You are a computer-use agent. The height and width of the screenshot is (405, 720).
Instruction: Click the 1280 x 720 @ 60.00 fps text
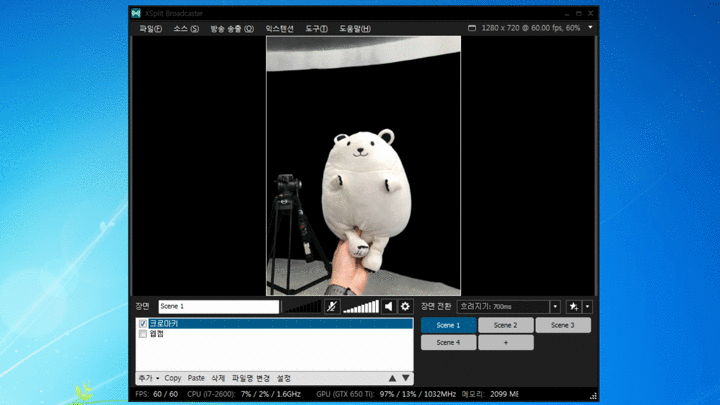pos(531,28)
